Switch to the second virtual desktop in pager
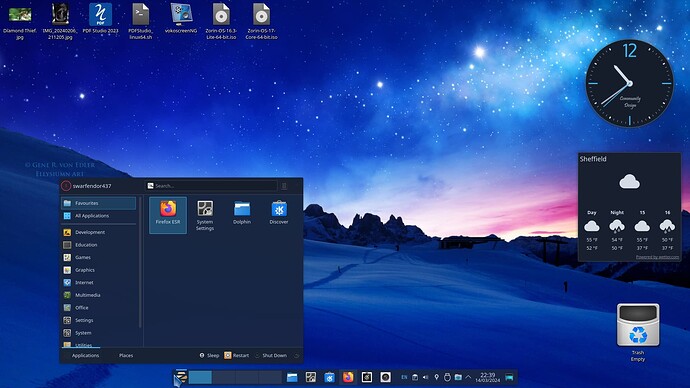This screenshot has height=388, width=690. pyautogui.click(x=224, y=377)
